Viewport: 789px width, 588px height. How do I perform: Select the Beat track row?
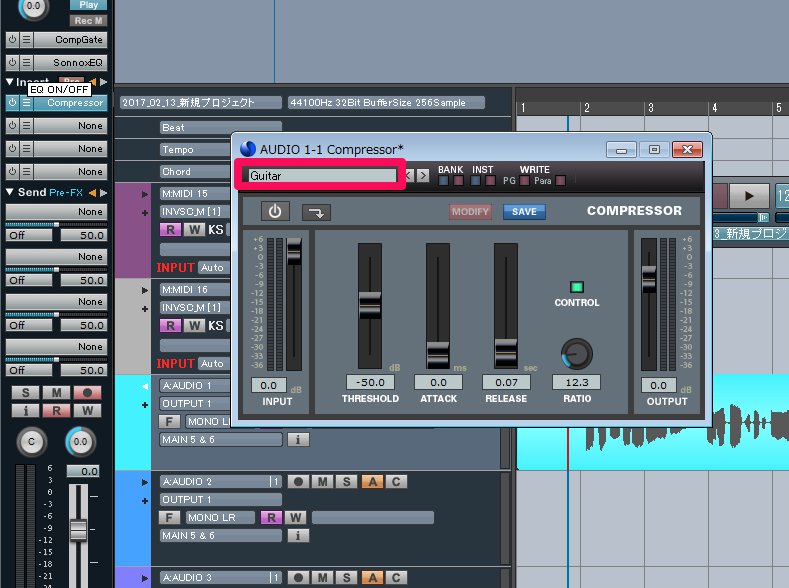pyautogui.click(x=221, y=127)
